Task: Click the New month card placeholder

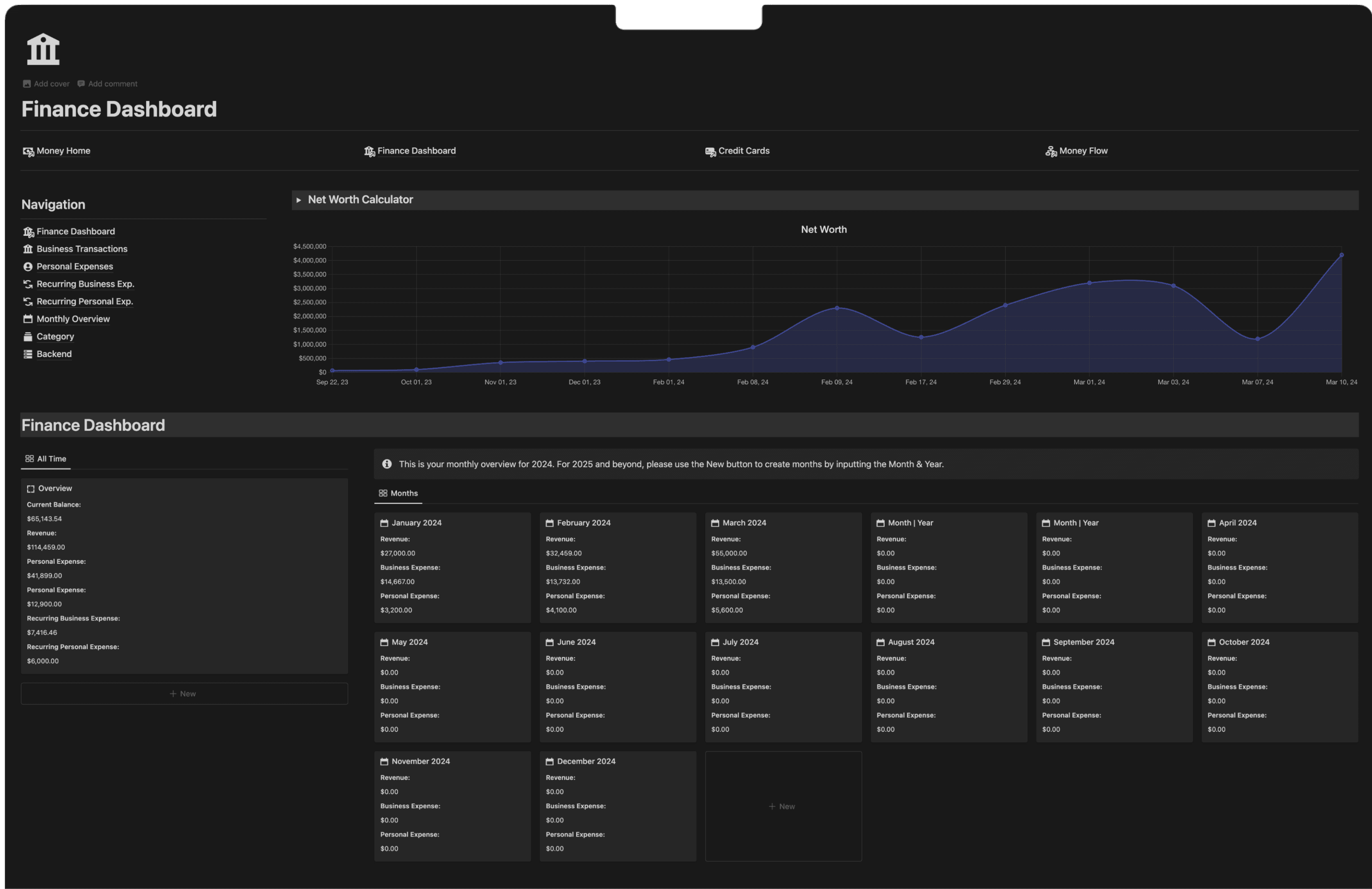Action: click(x=783, y=807)
